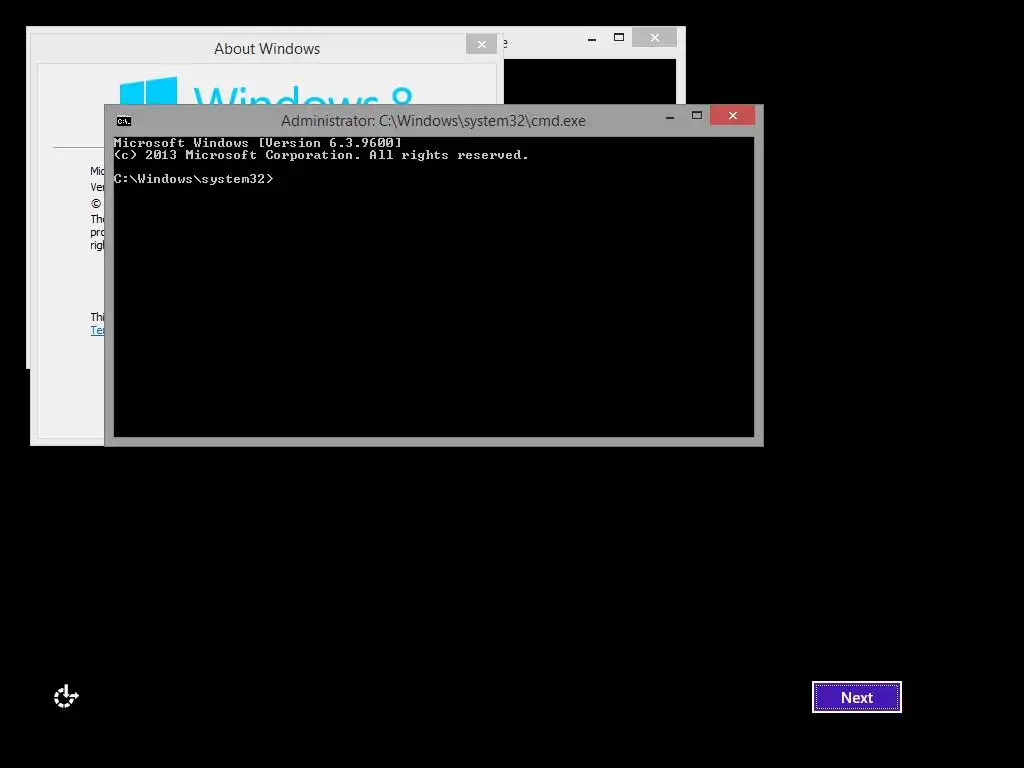Viewport: 1024px width, 768px height.
Task: Close the background window behind About Windows
Action: click(x=654, y=38)
